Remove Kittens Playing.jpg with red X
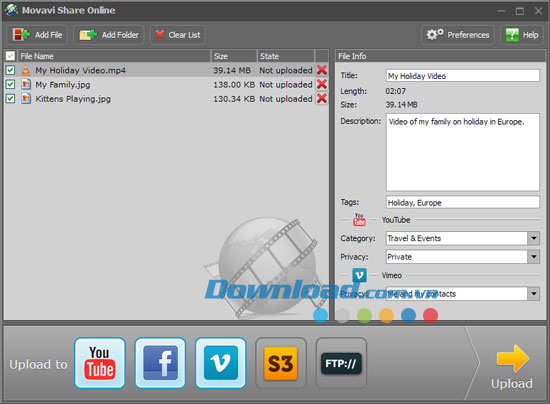 (x=322, y=99)
